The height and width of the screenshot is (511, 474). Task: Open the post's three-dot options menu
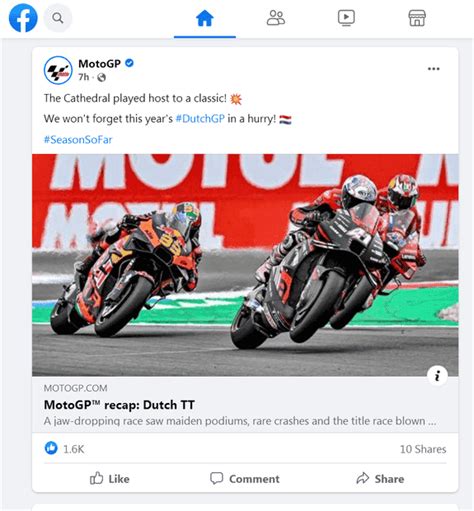[433, 69]
